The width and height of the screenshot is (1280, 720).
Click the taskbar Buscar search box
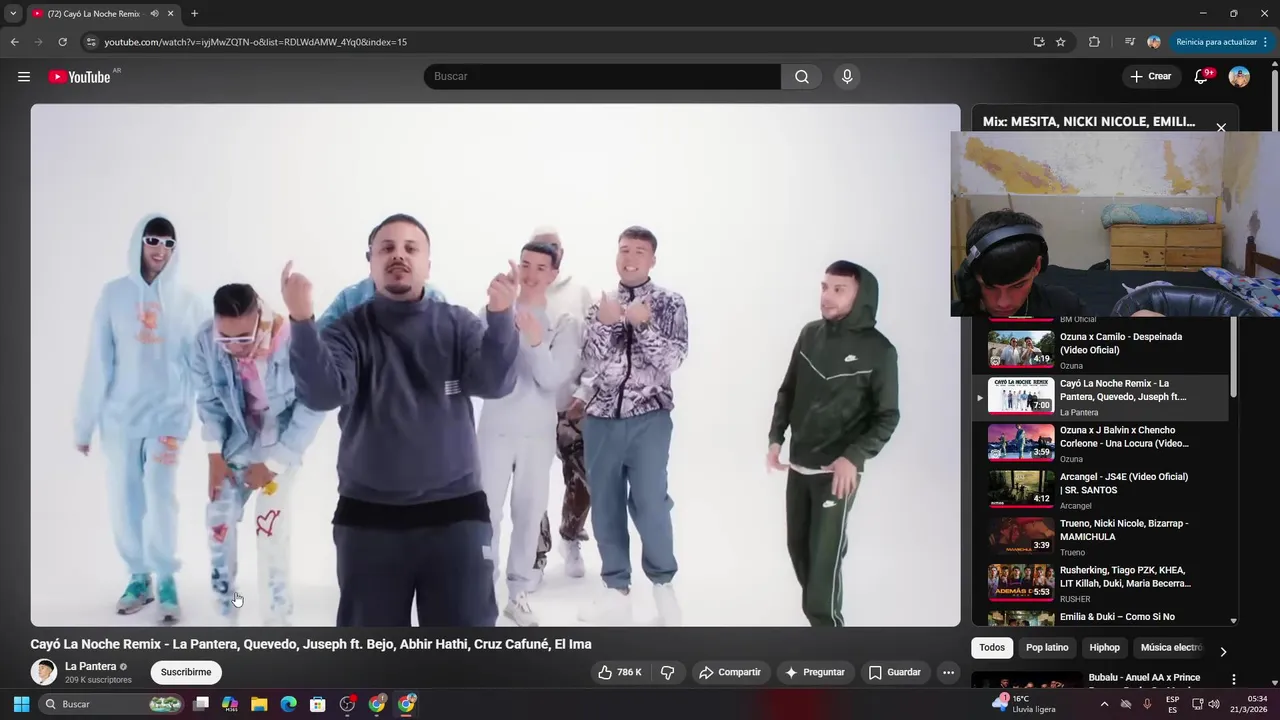[x=112, y=704]
